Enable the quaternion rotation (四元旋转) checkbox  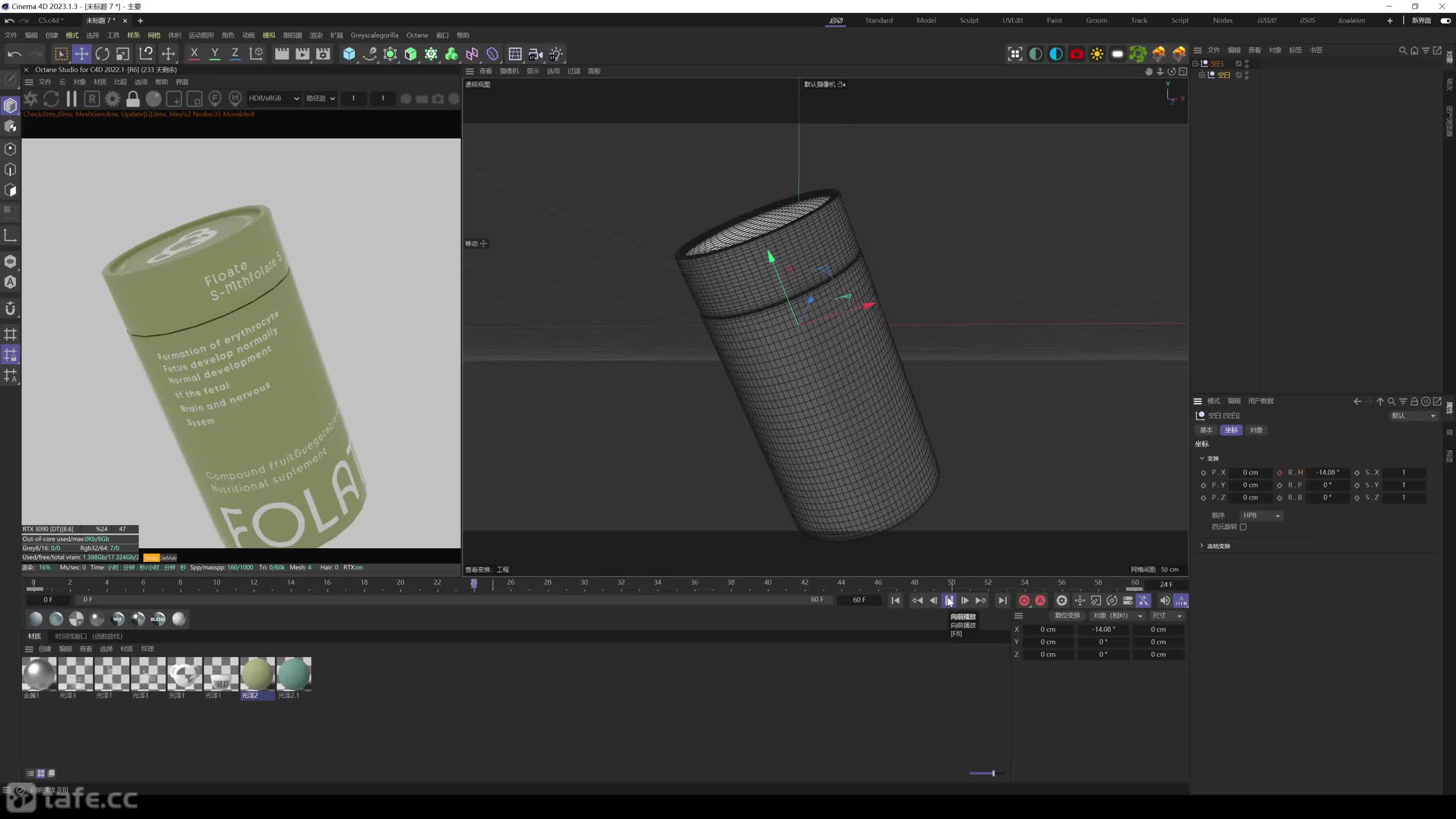point(1243,527)
